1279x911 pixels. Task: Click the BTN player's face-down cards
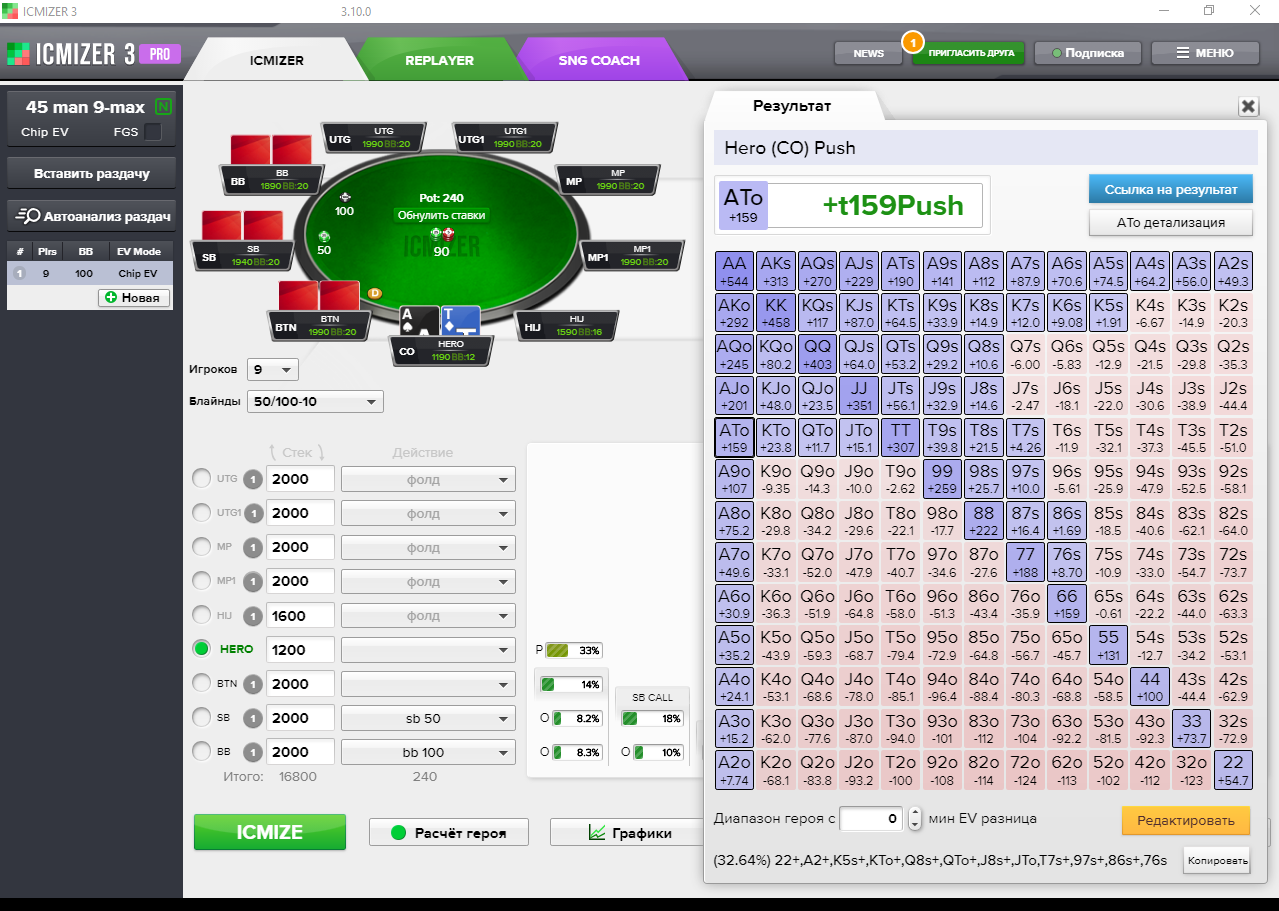(x=319, y=296)
